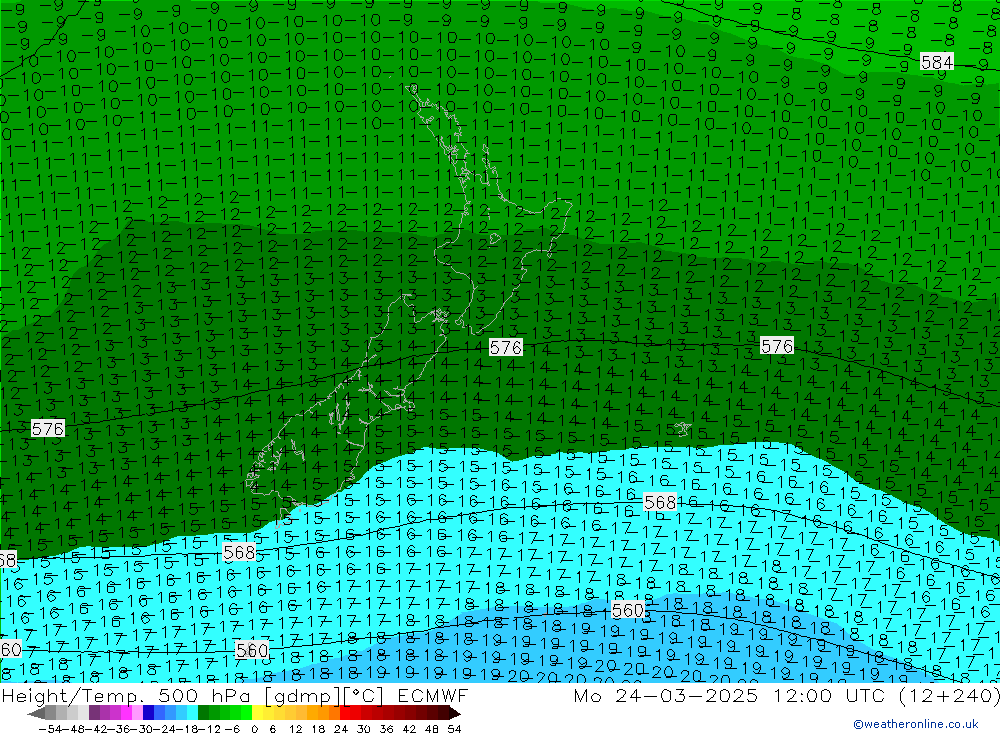Pick the pale pink legend swatch
This screenshot has height=733, width=1000.
(137, 713)
